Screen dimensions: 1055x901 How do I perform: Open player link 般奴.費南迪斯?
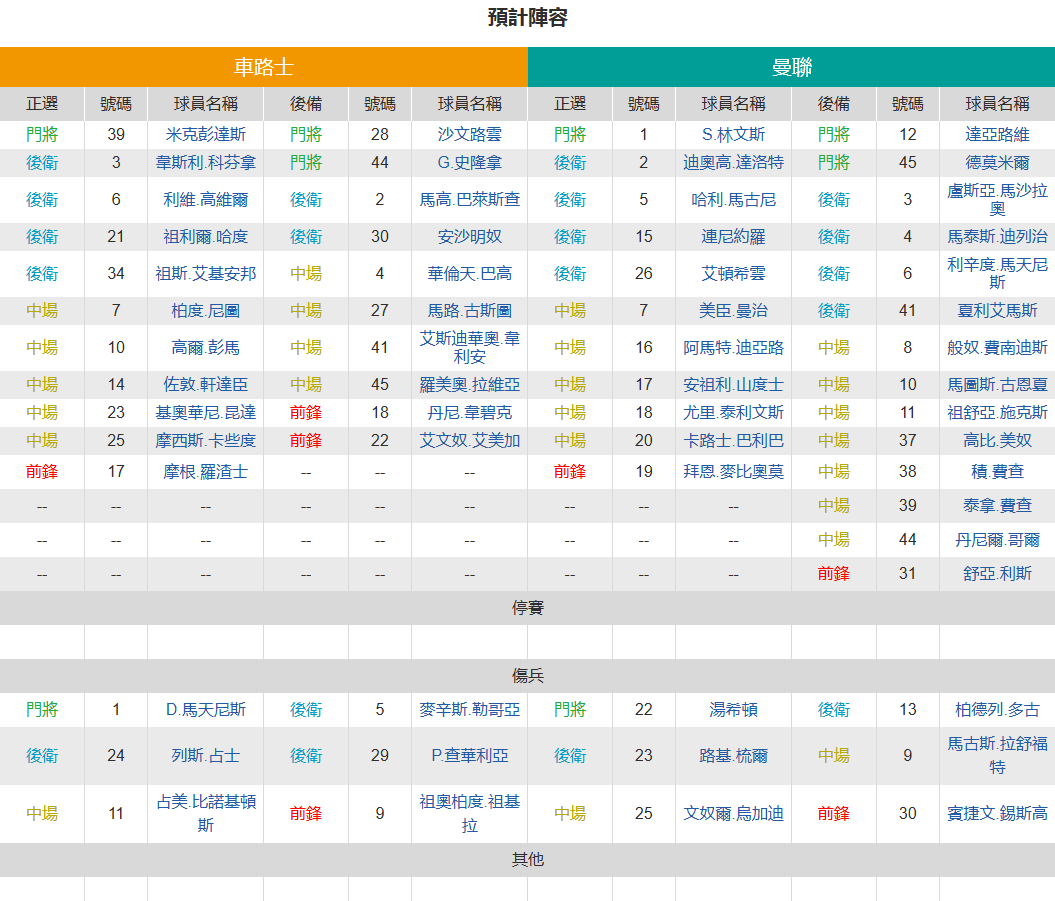997,347
